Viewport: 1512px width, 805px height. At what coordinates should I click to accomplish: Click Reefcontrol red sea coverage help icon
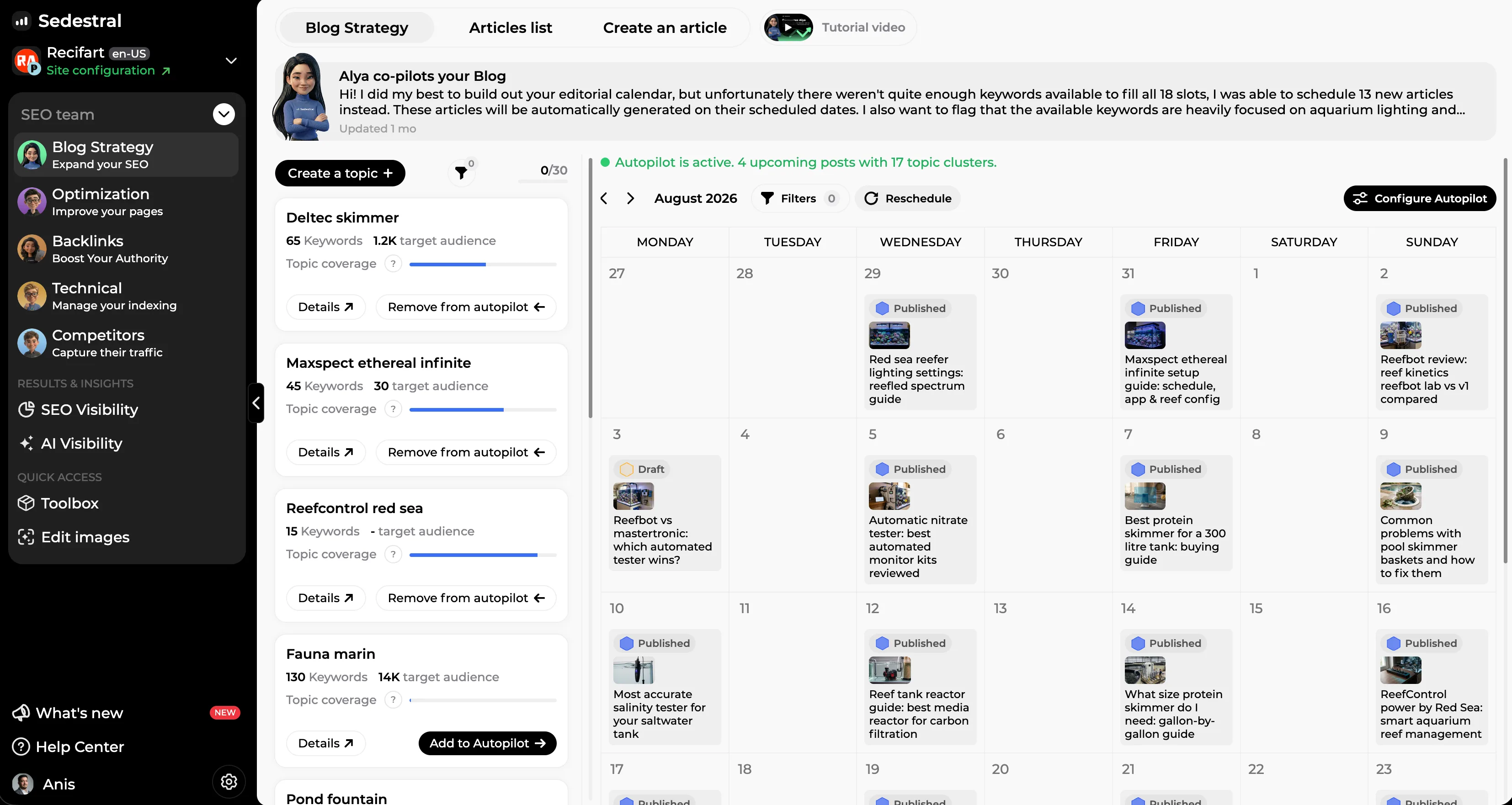pyautogui.click(x=393, y=555)
